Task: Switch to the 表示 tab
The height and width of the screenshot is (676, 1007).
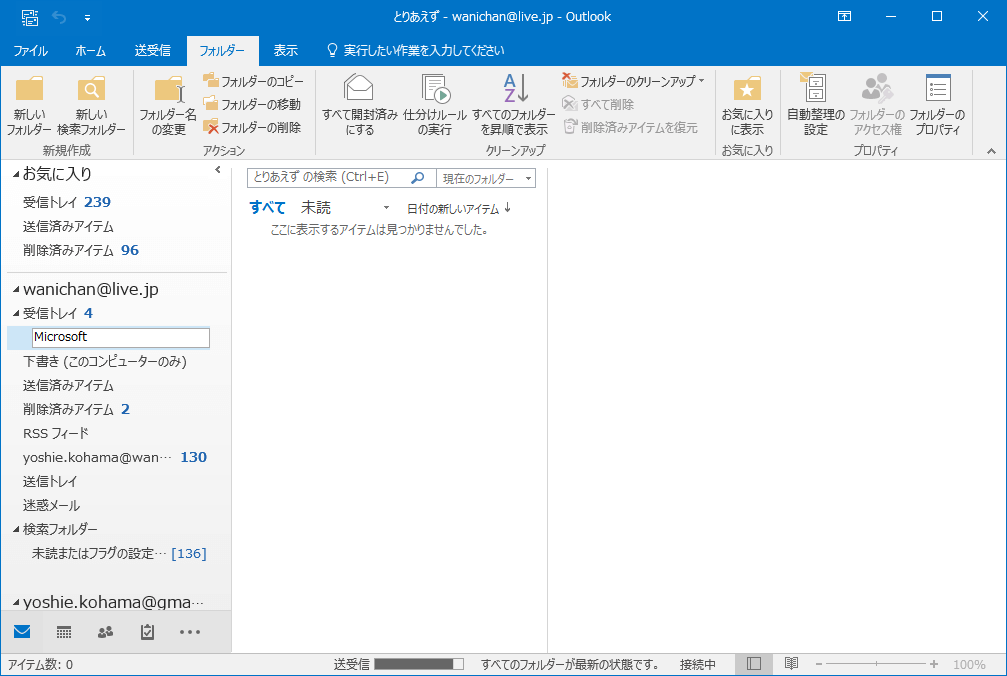Action: 285,51
